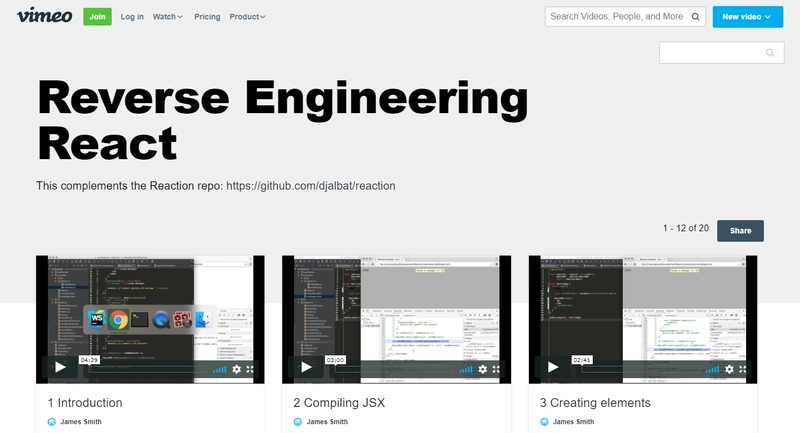
Task: Open settings gear on 1 Introduction player
Action: pos(237,369)
